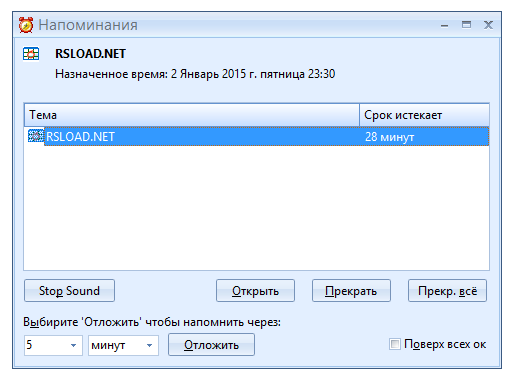Sort by the 'Срок истекает' column header
This screenshot has height=389, width=513.
[424, 115]
